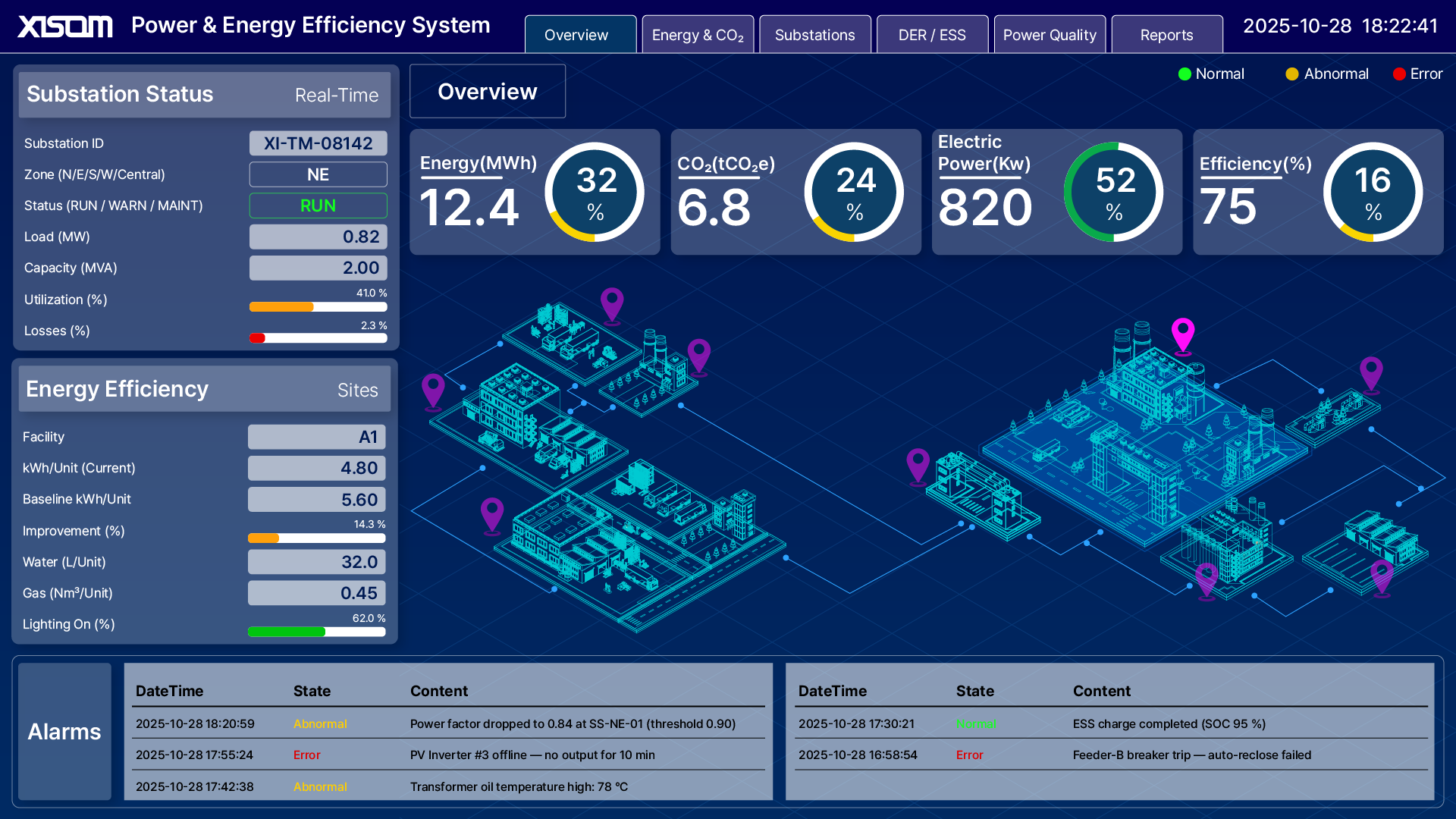Click the yellow Abnormal legend dot
Image resolution: width=1456 pixels, height=819 pixels.
pyautogui.click(x=1292, y=74)
